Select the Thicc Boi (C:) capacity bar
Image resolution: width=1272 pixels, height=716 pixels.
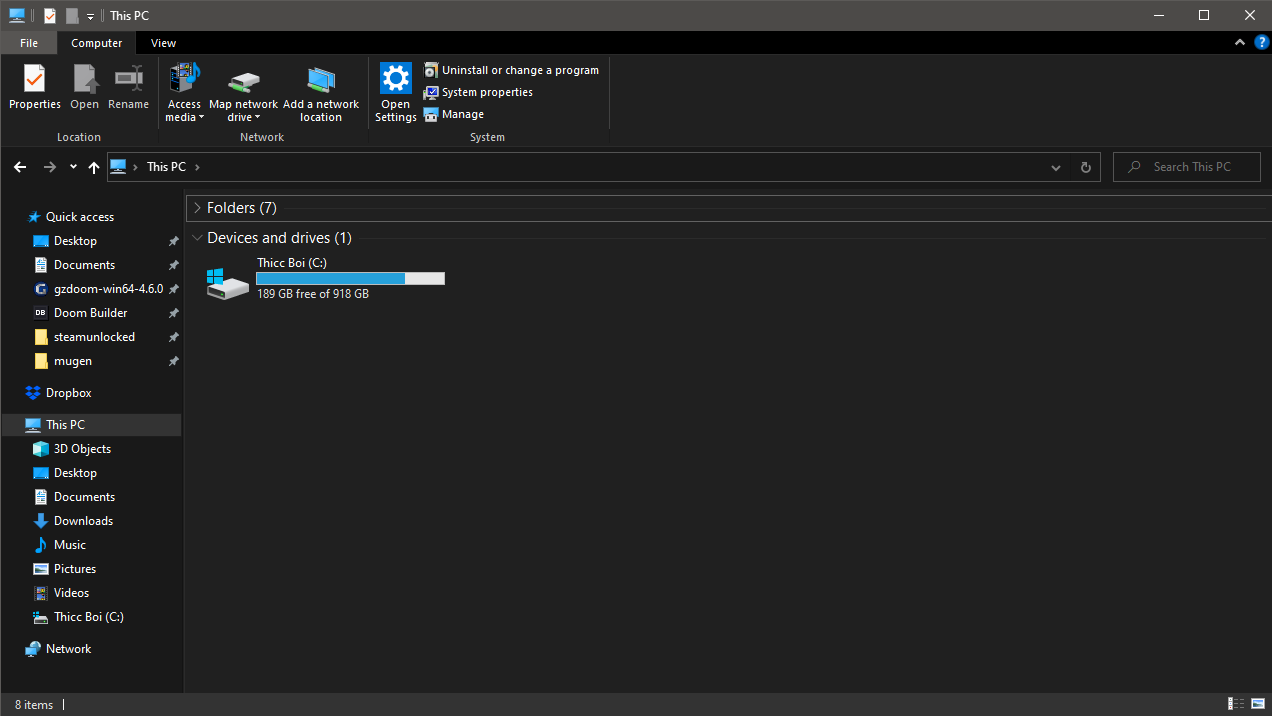coord(350,279)
